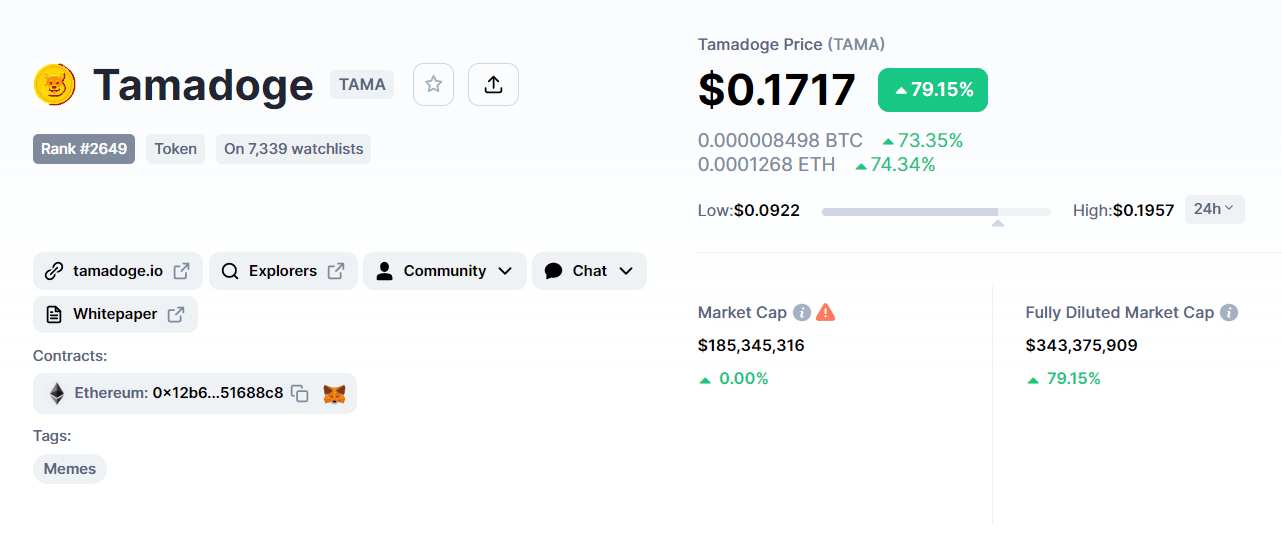
Task: Click the red Market Cap warning icon
Action: point(825,312)
